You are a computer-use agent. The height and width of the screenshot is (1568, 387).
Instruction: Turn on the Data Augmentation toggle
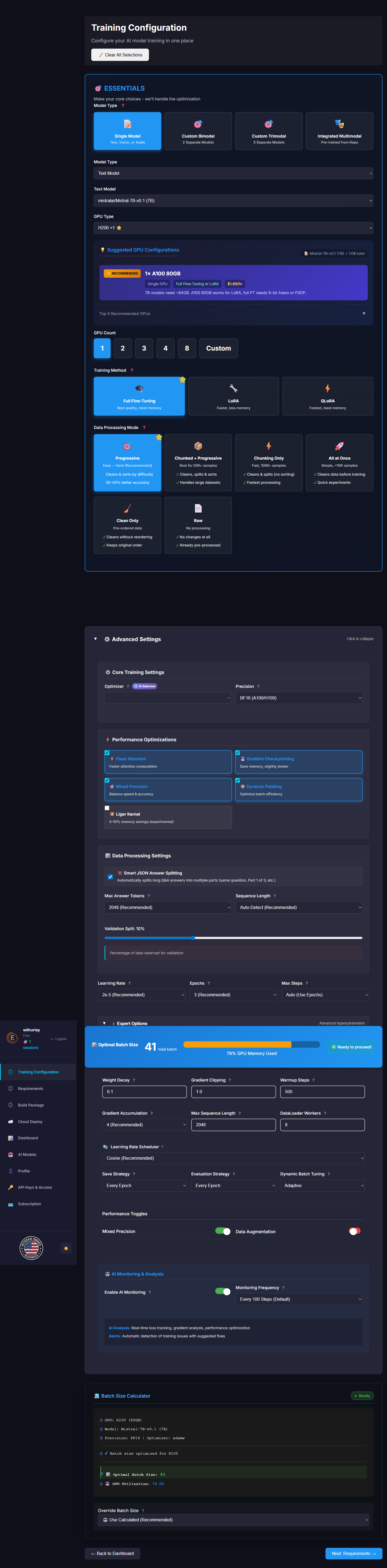(354, 1231)
